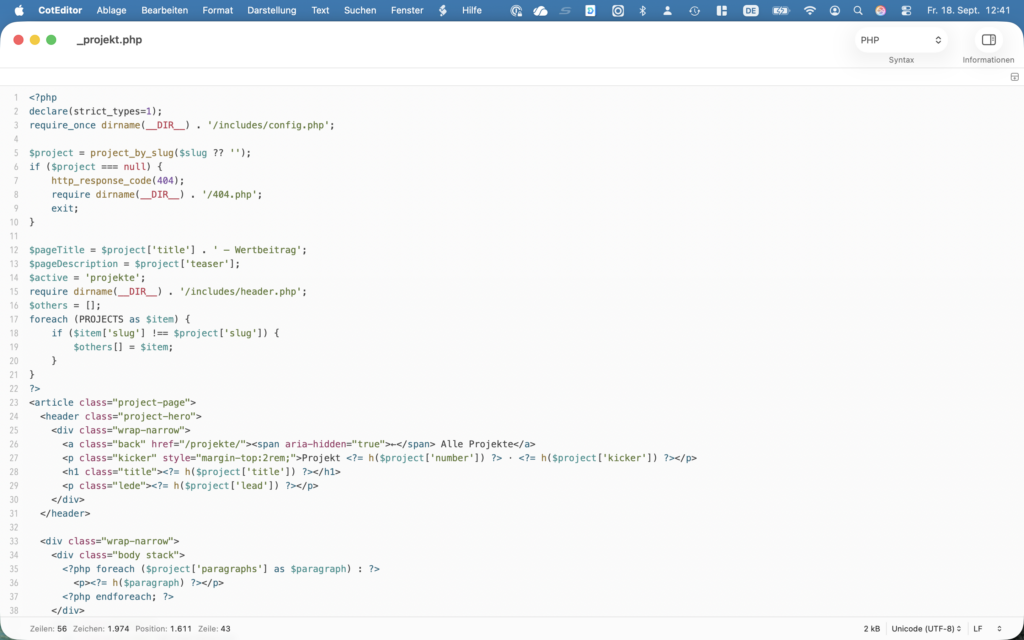Click the foreach (PROJECTS as $item) line

(110, 319)
